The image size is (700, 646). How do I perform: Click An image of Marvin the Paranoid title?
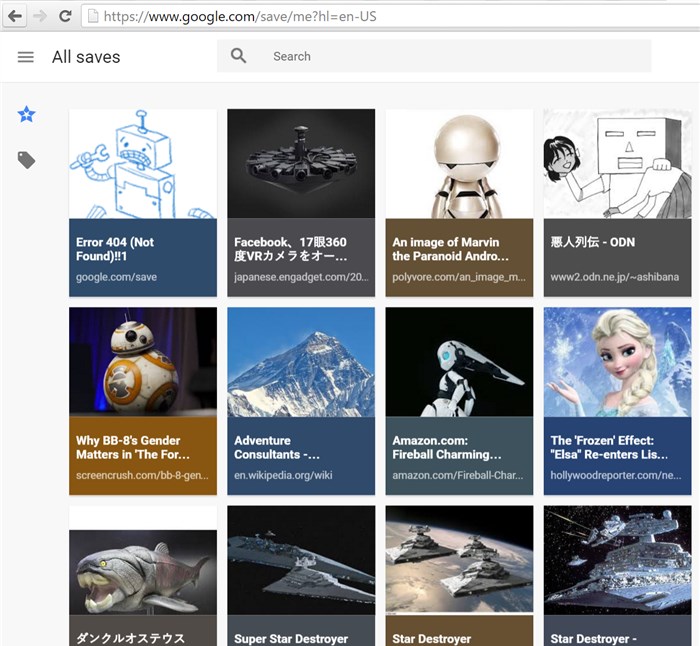point(450,249)
